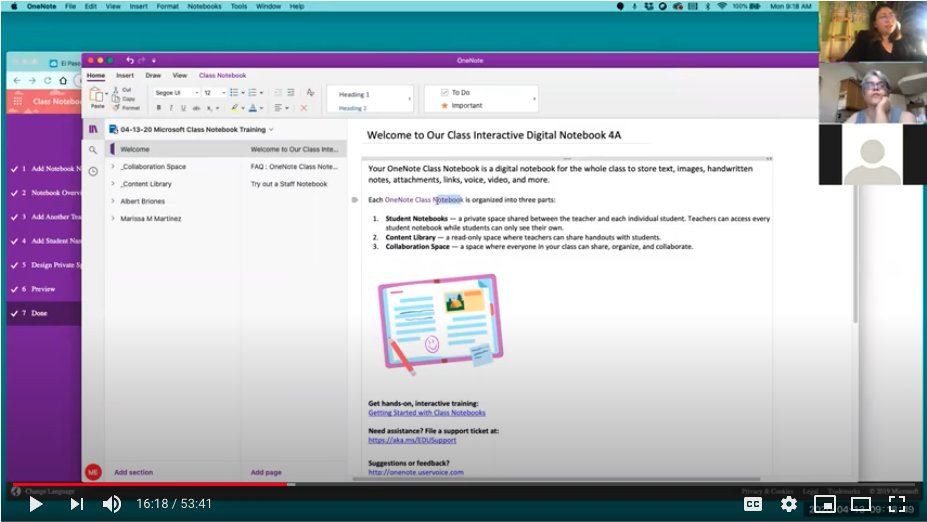This screenshot has width=927, height=522.
Task: Open the Notebooks menu in menu bar
Action: pyautogui.click(x=204, y=7)
